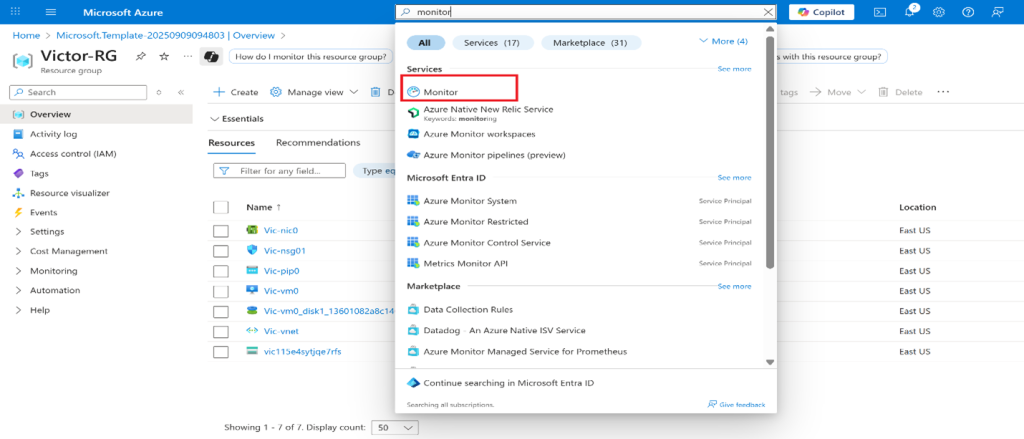The image size is (1024, 439).
Task: Open the Move dropdown
Action: click(838, 92)
